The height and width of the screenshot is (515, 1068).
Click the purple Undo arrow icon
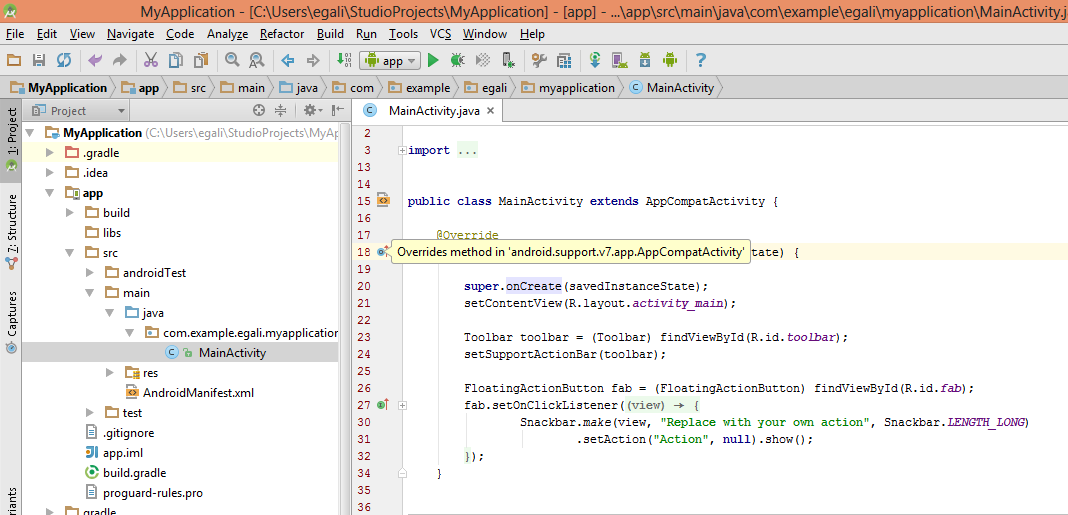pos(95,61)
